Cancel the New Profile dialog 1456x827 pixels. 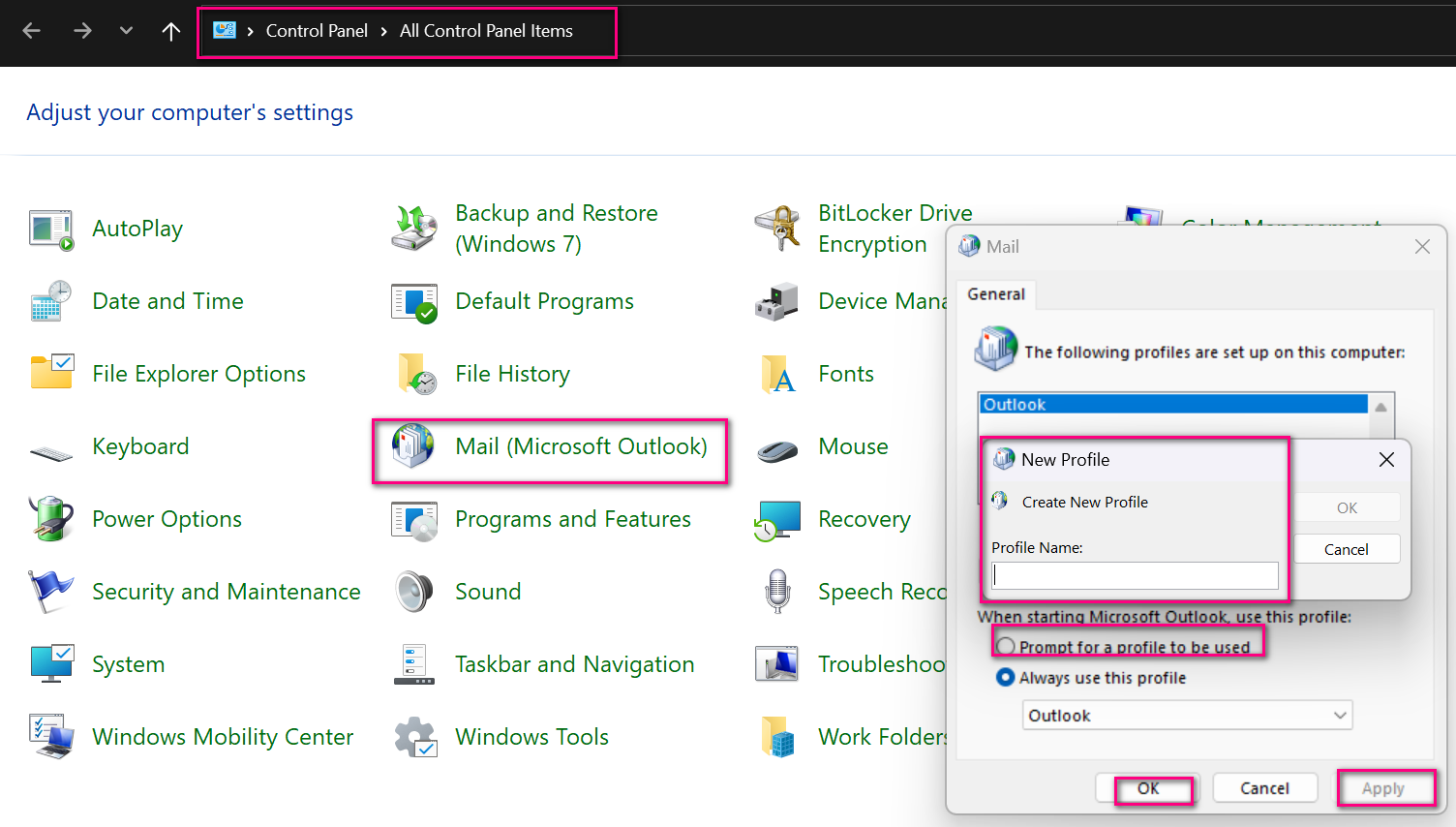[1347, 548]
